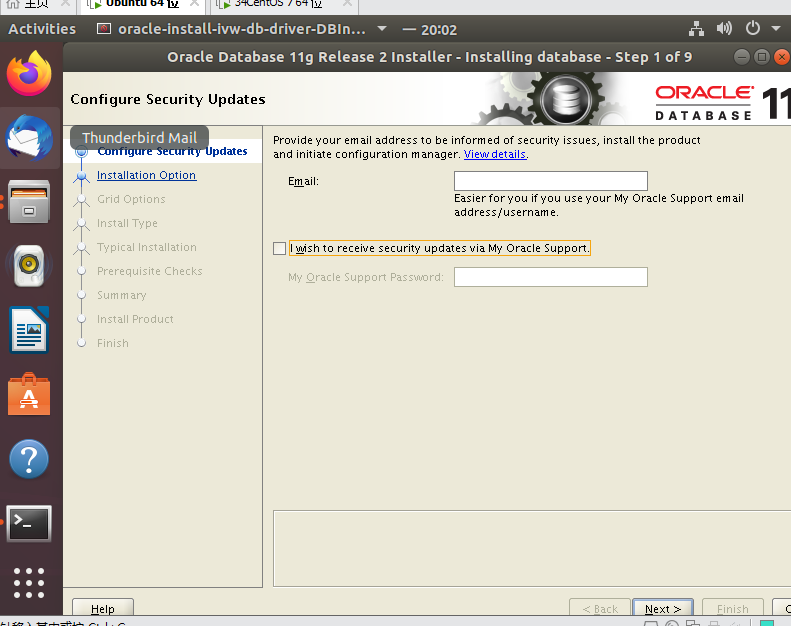Open the power menu icon
Viewport: 791px width, 626px height.
click(753, 28)
